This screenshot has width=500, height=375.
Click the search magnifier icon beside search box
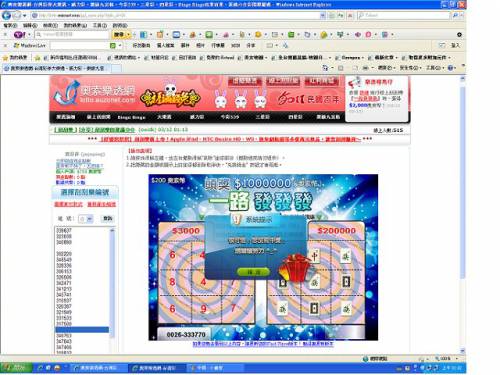pos(456,15)
